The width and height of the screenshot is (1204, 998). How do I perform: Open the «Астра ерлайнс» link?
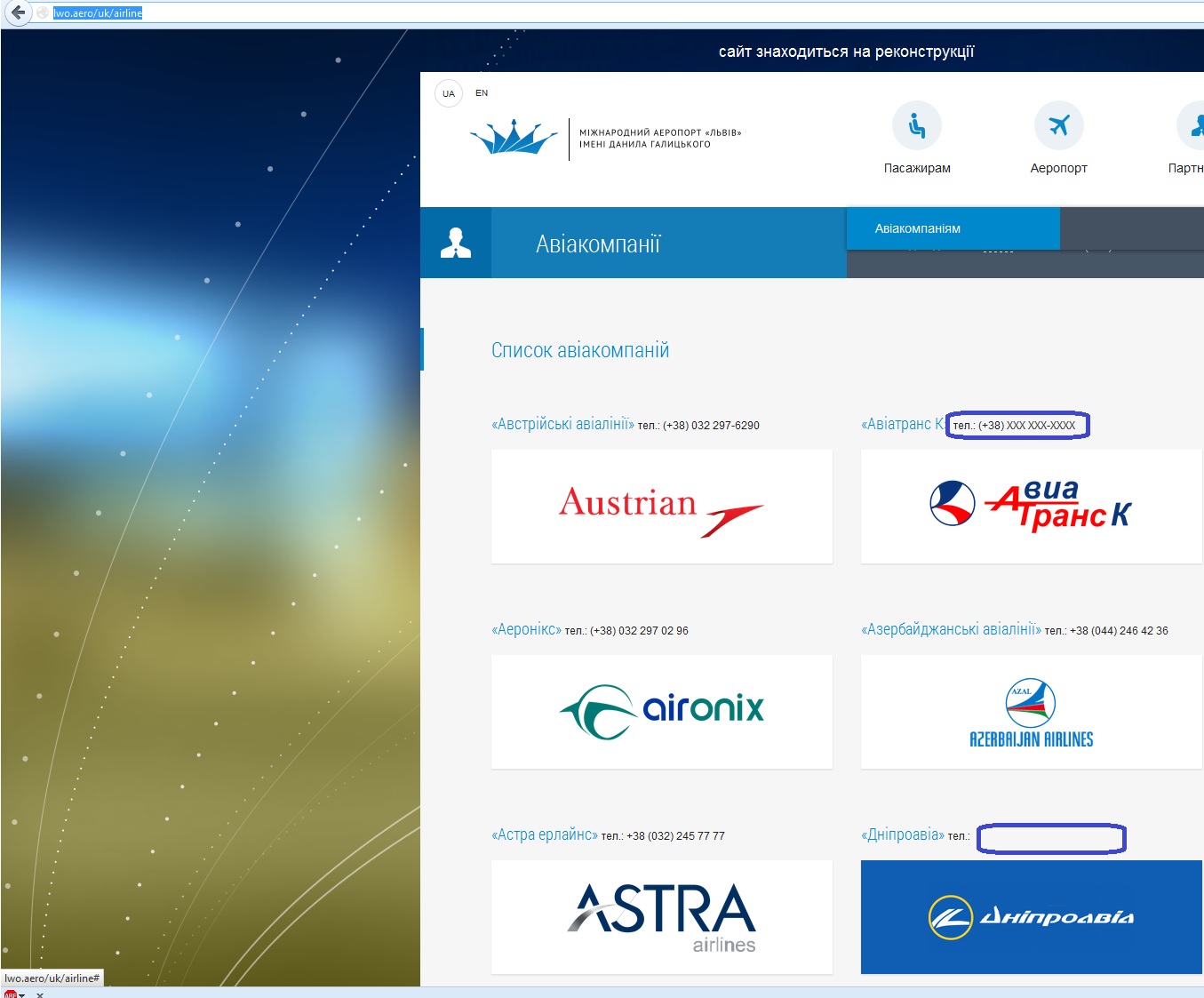click(x=544, y=835)
